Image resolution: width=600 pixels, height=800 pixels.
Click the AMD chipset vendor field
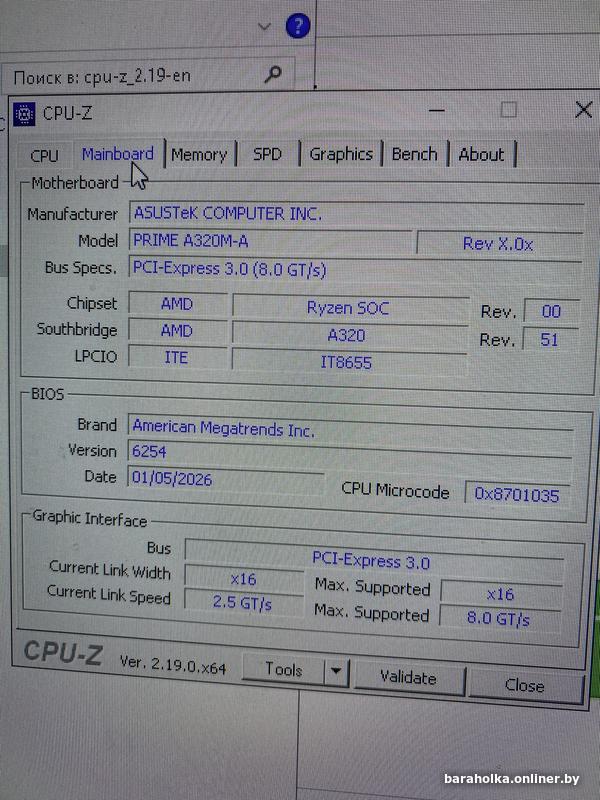178,304
